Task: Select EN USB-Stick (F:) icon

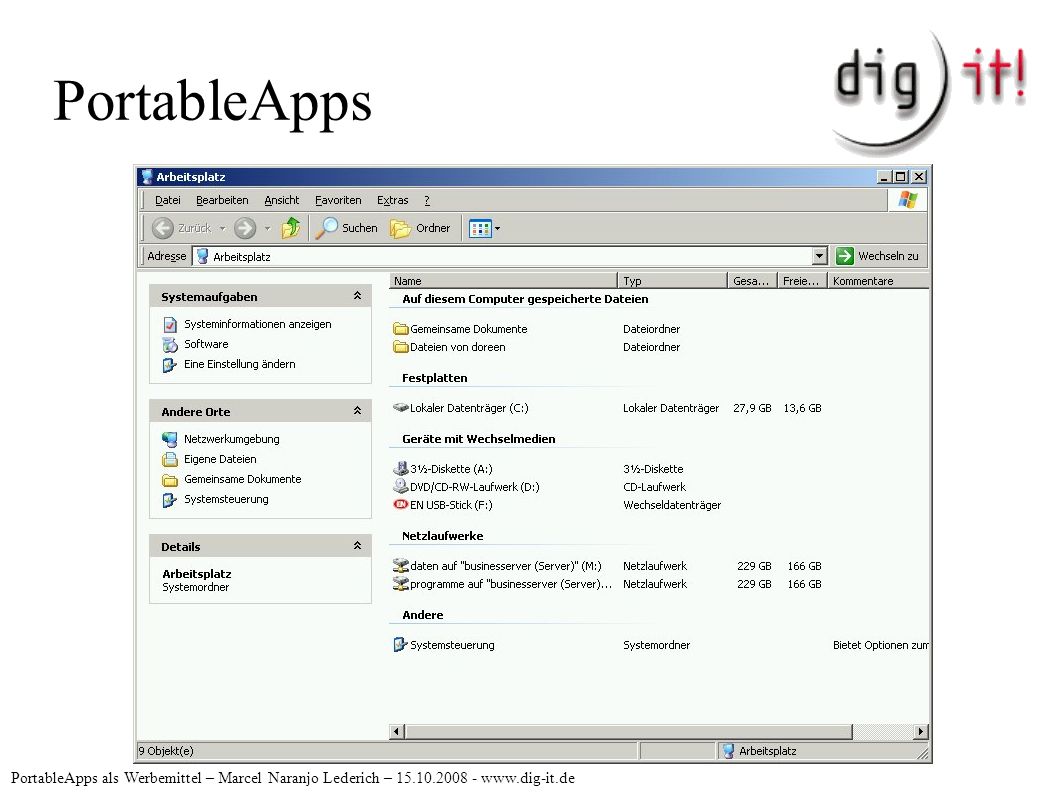Action: pos(401,505)
